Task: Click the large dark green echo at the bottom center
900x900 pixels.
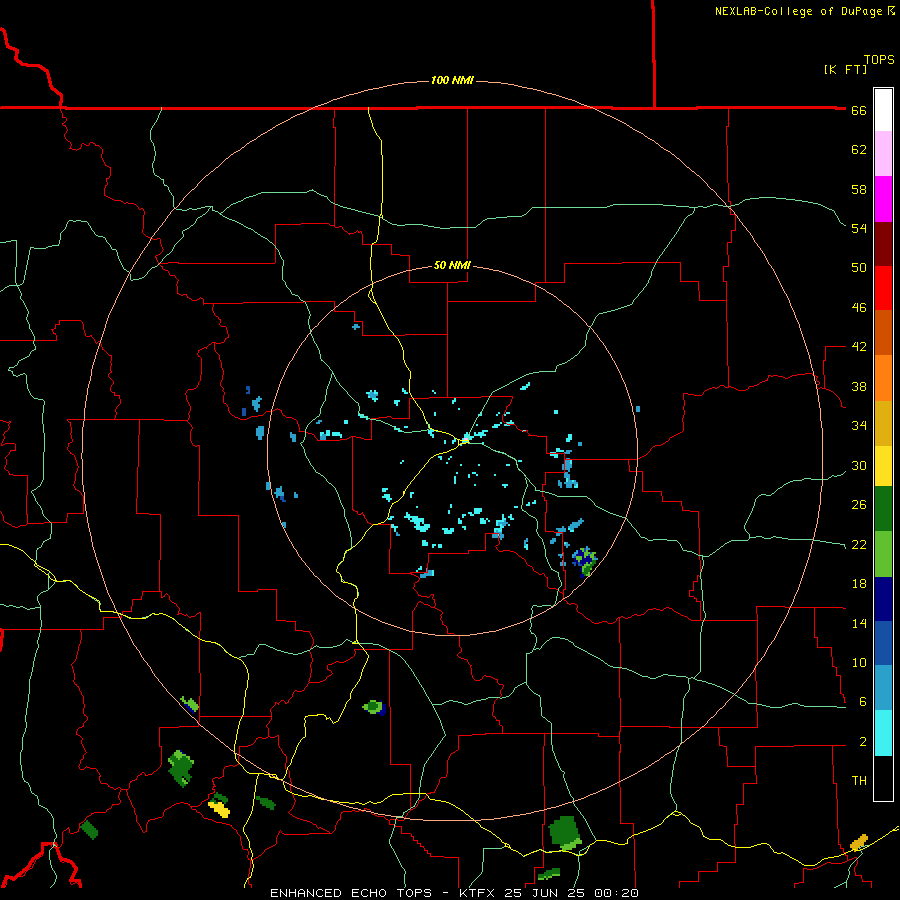Action: (x=565, y=832)
